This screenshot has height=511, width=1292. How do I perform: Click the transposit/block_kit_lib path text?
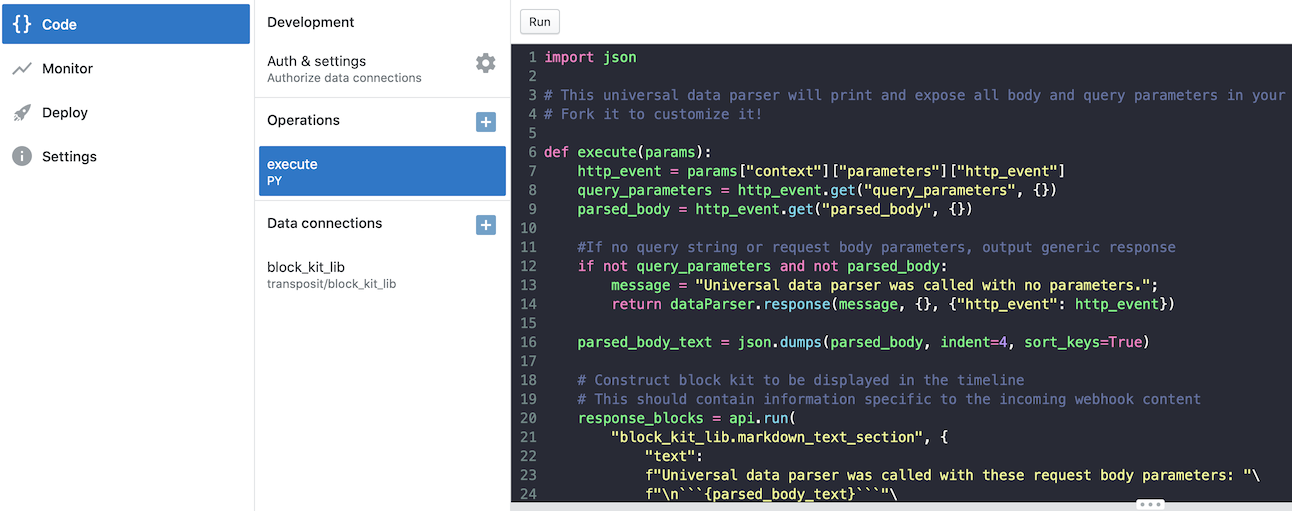(x=331, y=284)
